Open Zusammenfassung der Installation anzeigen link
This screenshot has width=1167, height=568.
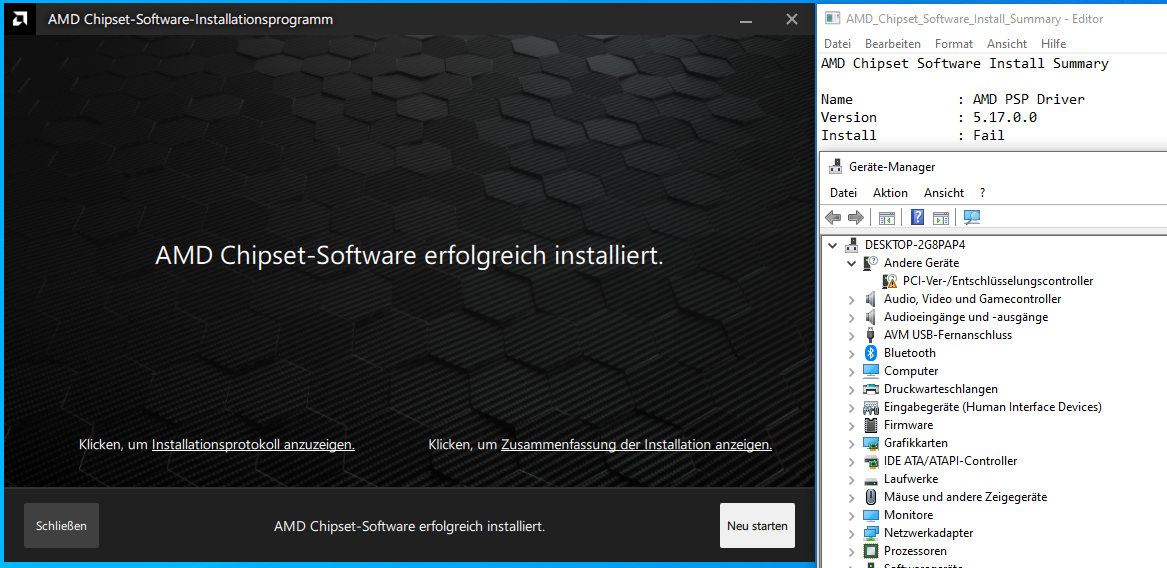[636, 445]
